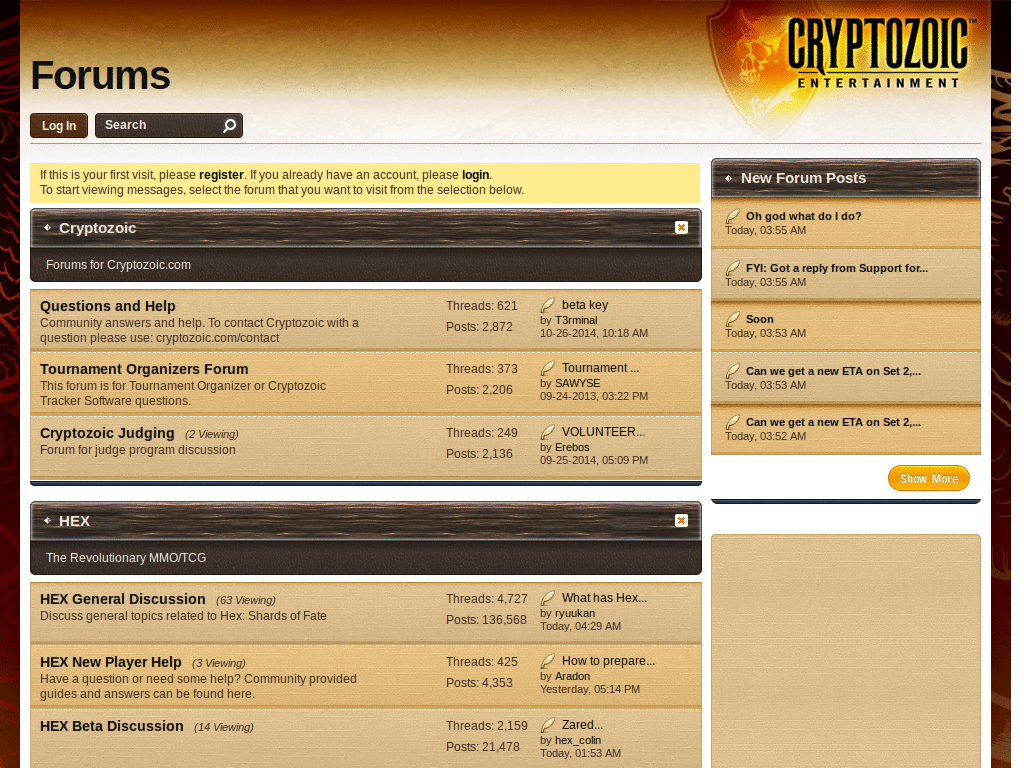
Task: Click feather icon beside 03:52 AM 'ETA on Set 2' post
Action: tap(733, 422)
